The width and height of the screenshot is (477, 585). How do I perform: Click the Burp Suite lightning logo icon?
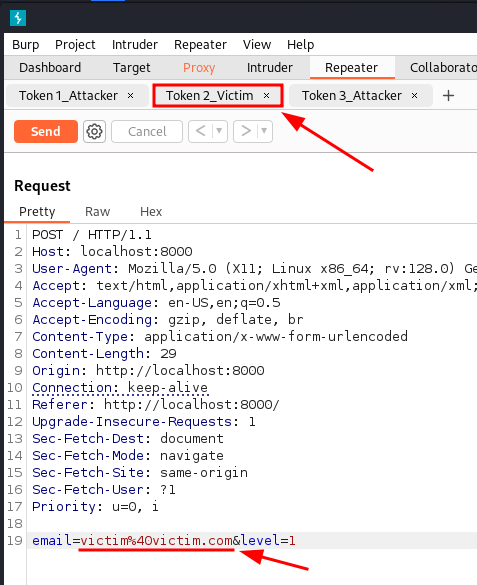coord(18,18)
